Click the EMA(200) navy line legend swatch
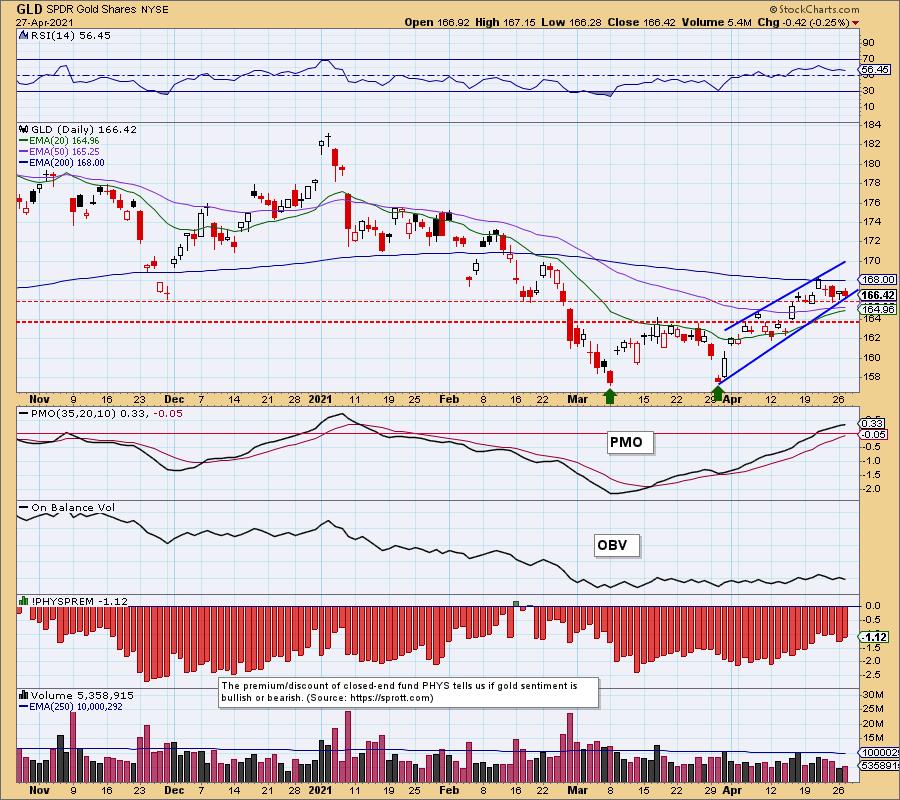Screen dimensions: 900x800 click(24, 162)
